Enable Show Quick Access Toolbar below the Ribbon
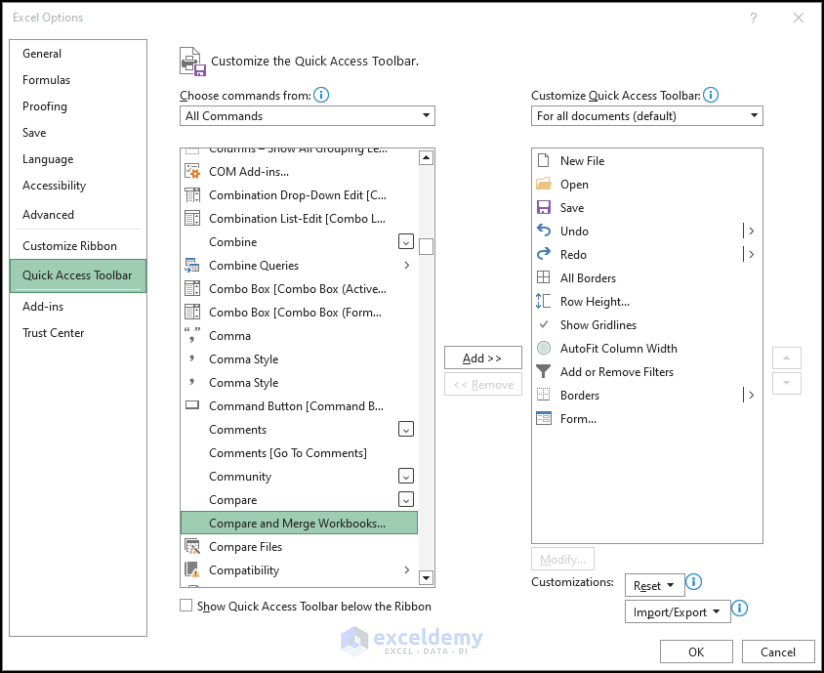This screenshot has width=824, height=673. tap(186, 605)
